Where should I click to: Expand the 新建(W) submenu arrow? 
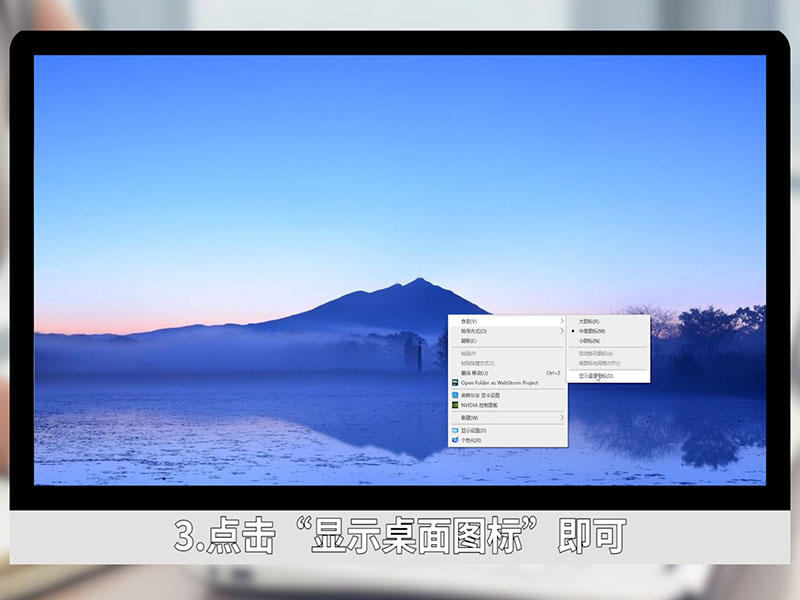[562, 417]
